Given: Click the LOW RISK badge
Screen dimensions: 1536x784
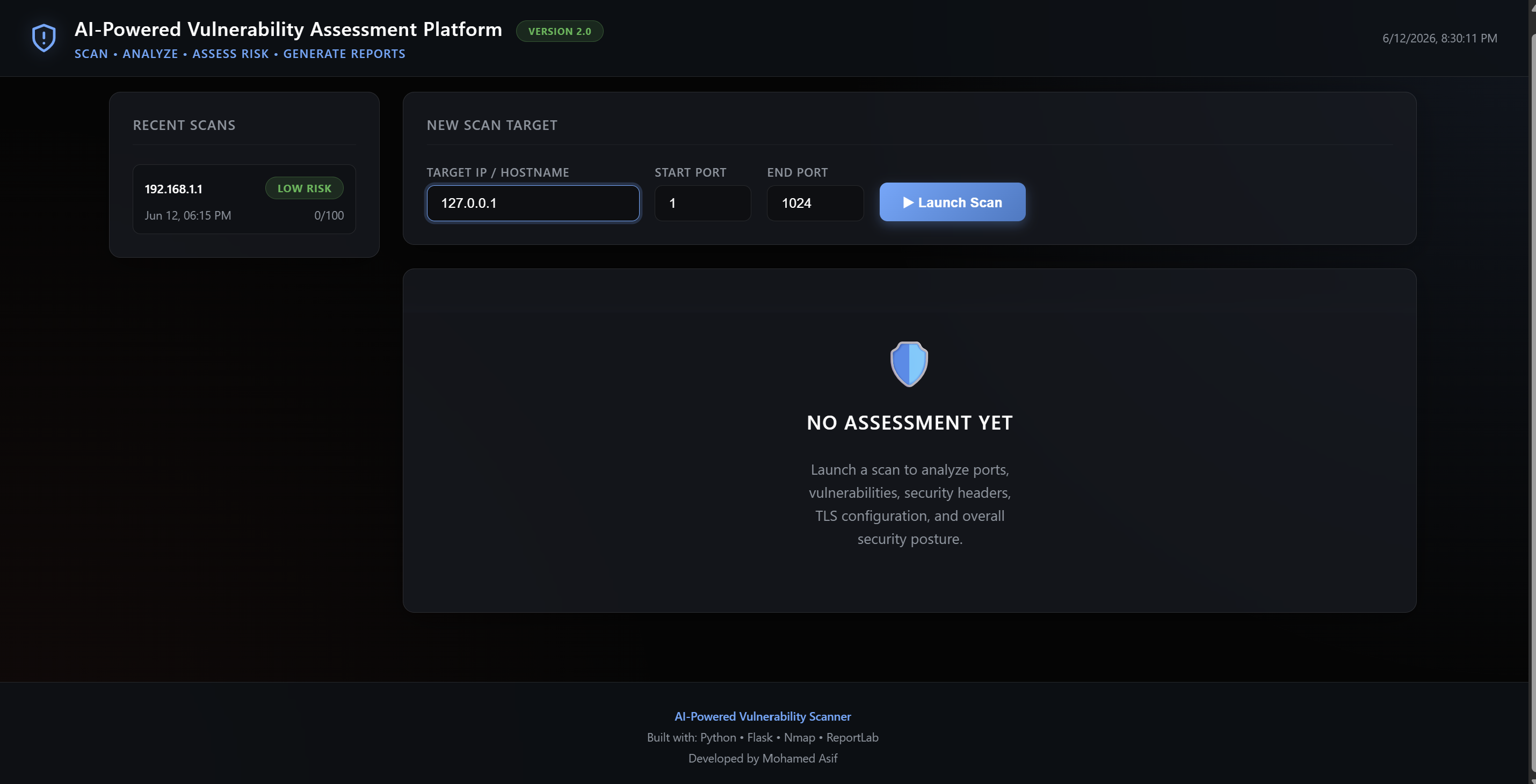Looking at the screenshot, I should [x=304, y=188].
